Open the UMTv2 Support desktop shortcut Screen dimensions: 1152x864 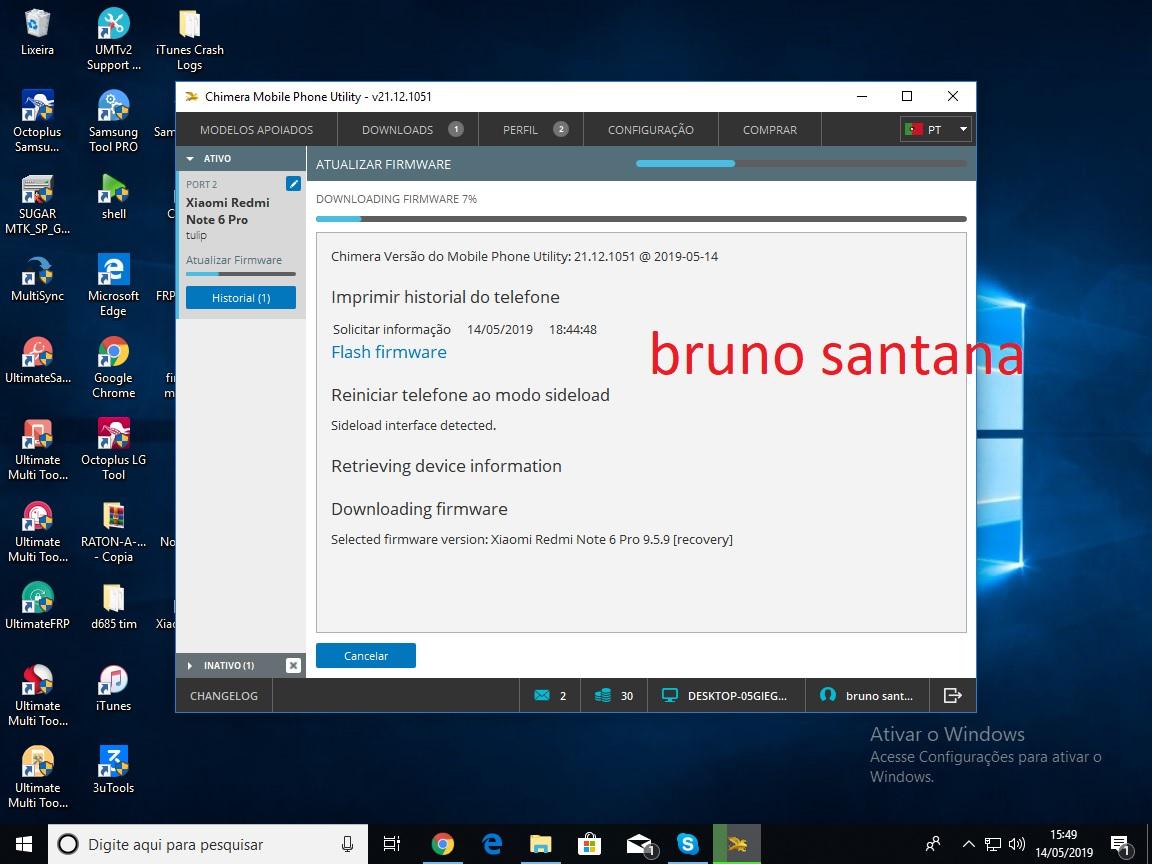click(x=113, y=40)
